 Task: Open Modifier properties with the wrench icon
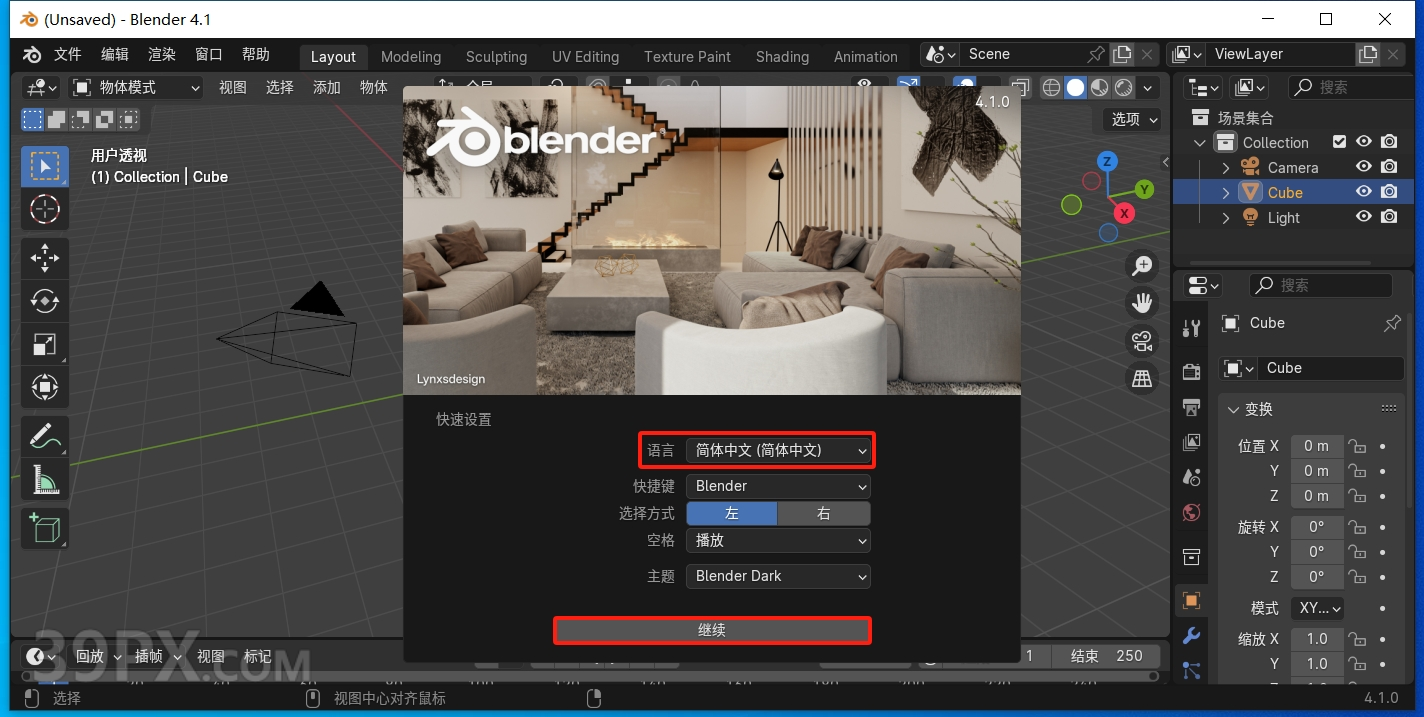[1191, 634]
